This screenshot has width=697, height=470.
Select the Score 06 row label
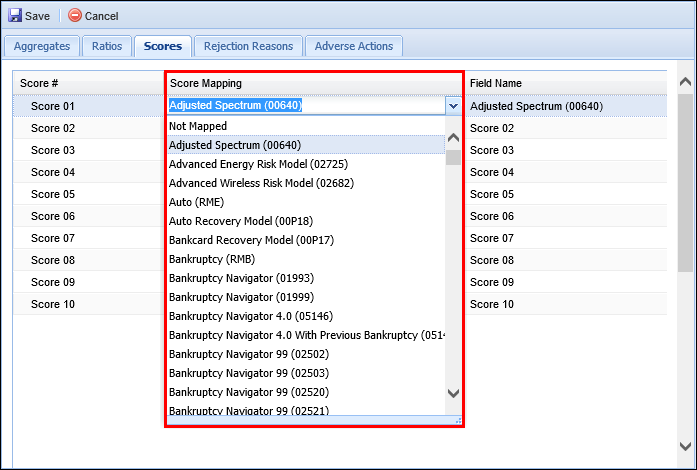point(52,216)
